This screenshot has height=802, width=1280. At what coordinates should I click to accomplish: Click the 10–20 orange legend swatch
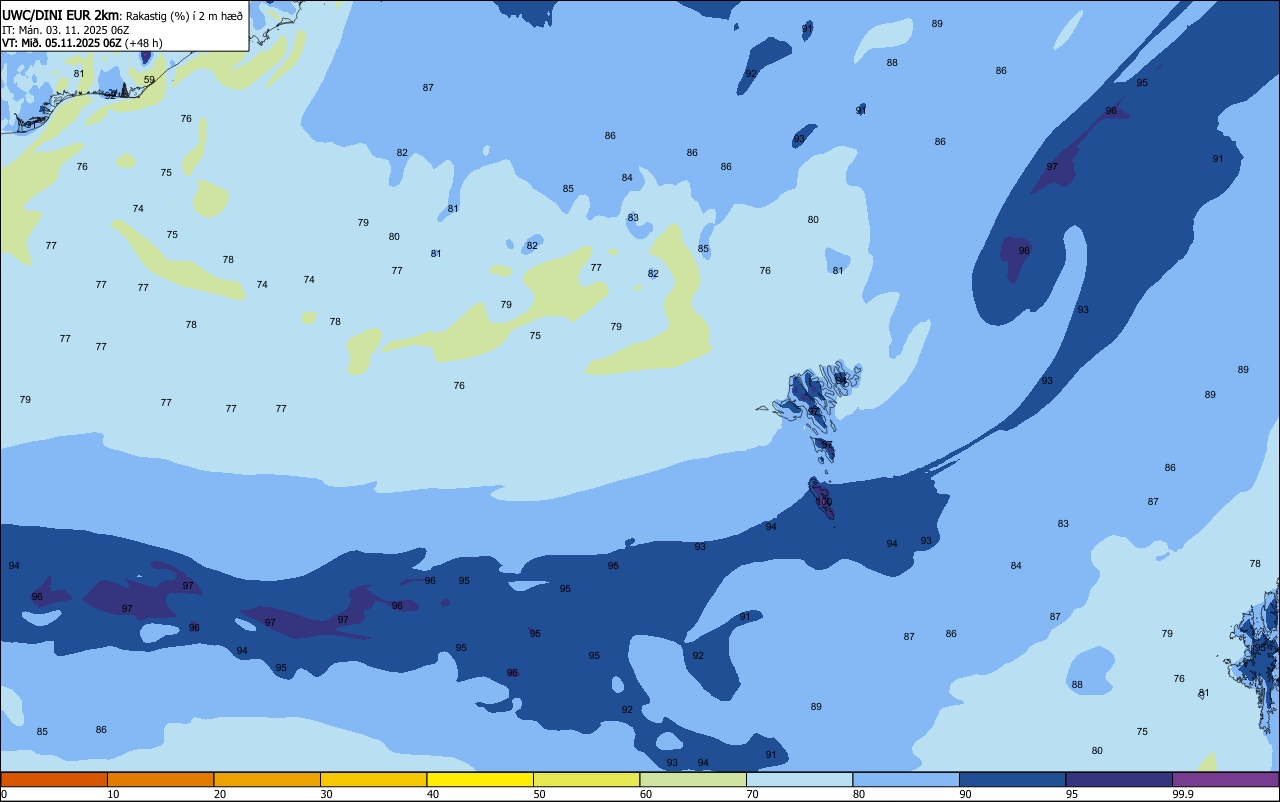(160, 780)
